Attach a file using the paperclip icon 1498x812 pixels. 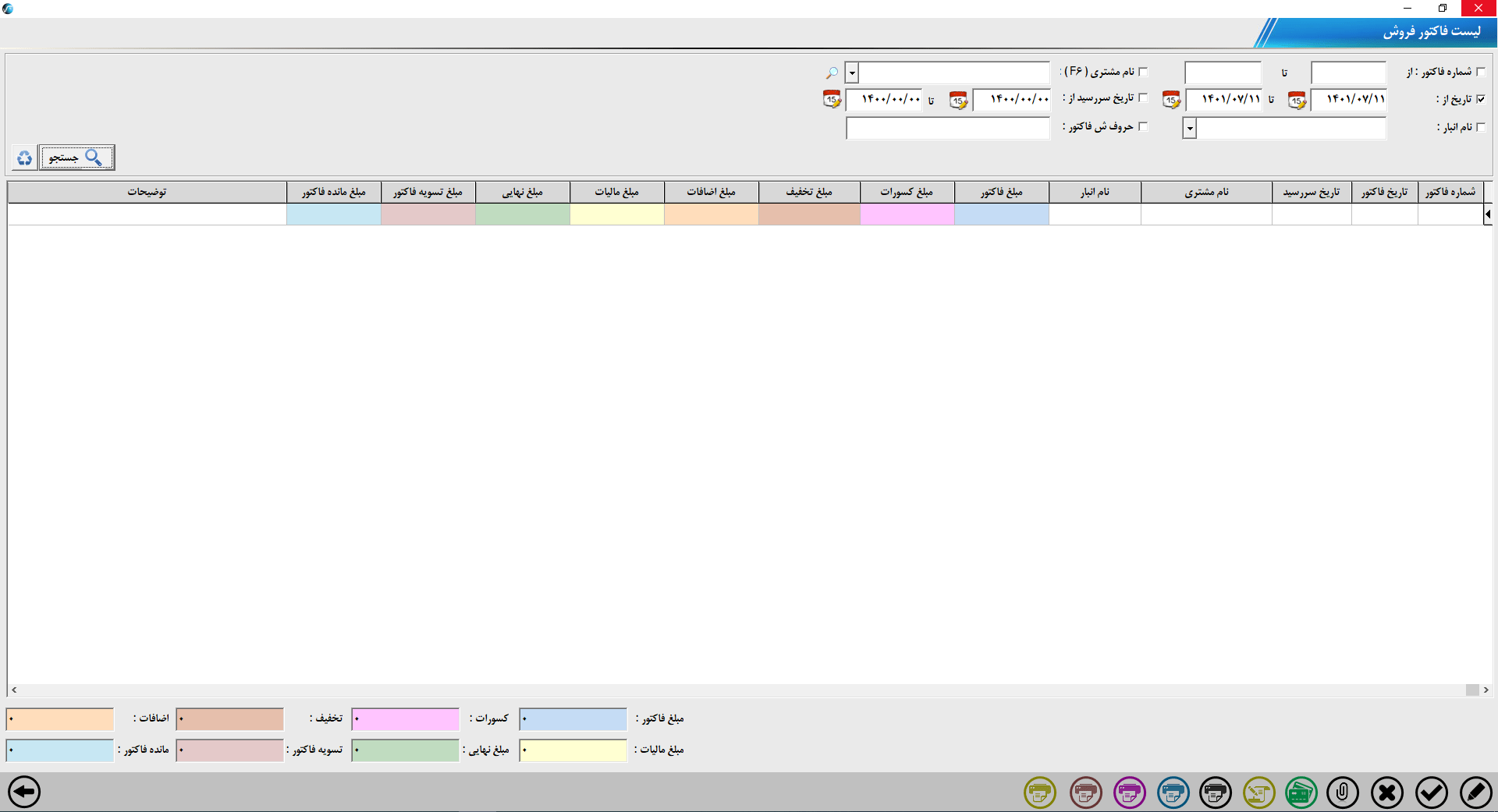coord(1343,792)
